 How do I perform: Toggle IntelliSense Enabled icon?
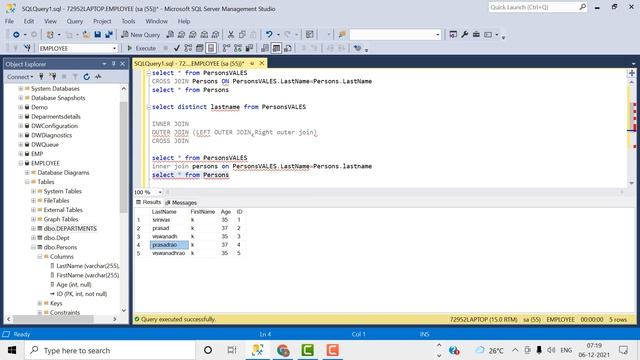[211, 48]
